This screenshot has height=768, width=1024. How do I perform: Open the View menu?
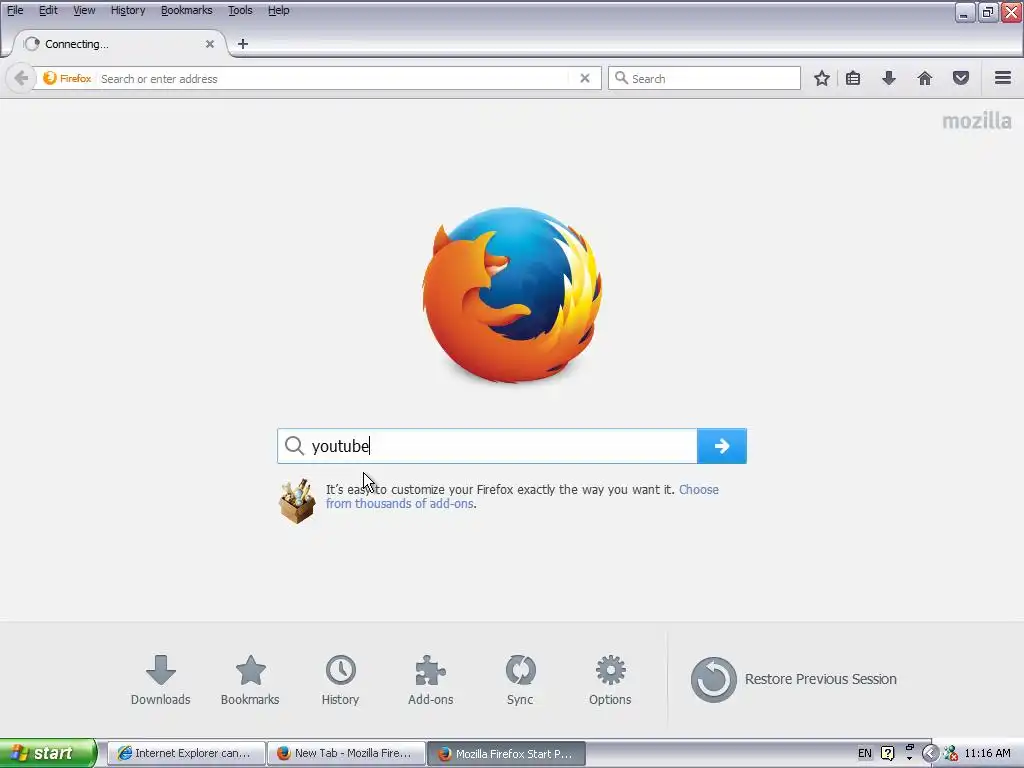84,10
